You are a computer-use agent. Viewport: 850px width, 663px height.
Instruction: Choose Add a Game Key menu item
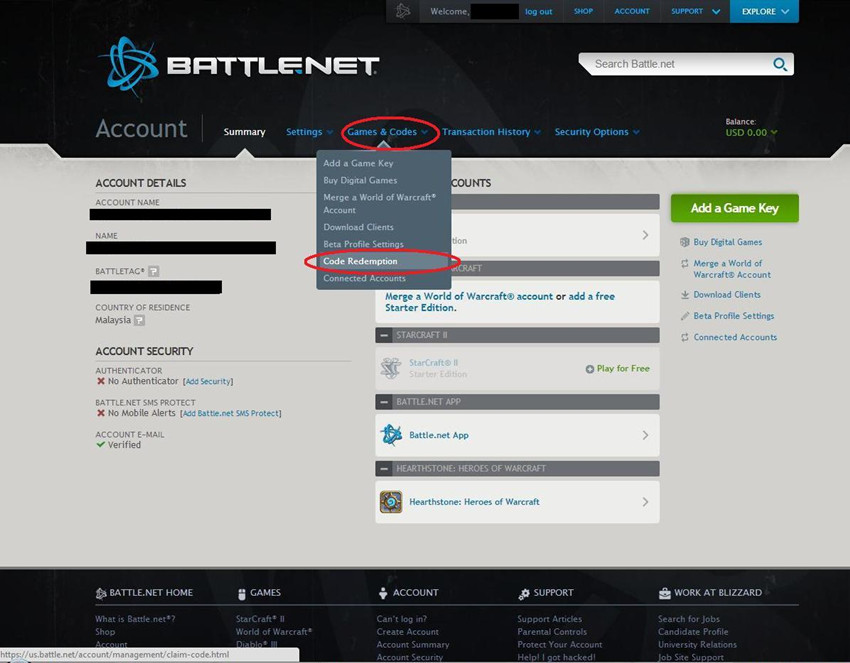pos(358,163)
